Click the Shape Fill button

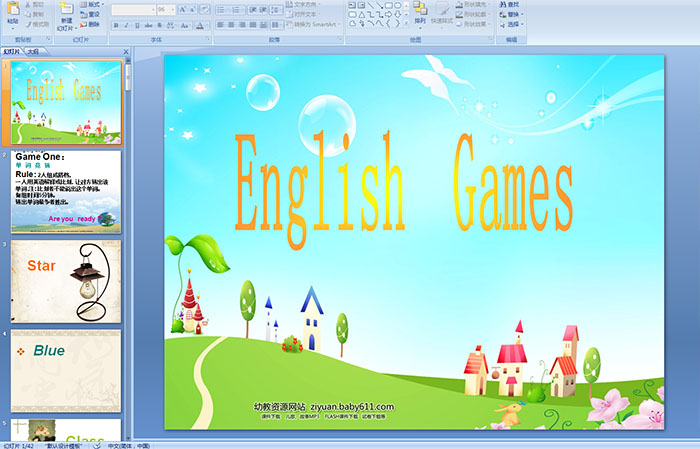[474, 4]
